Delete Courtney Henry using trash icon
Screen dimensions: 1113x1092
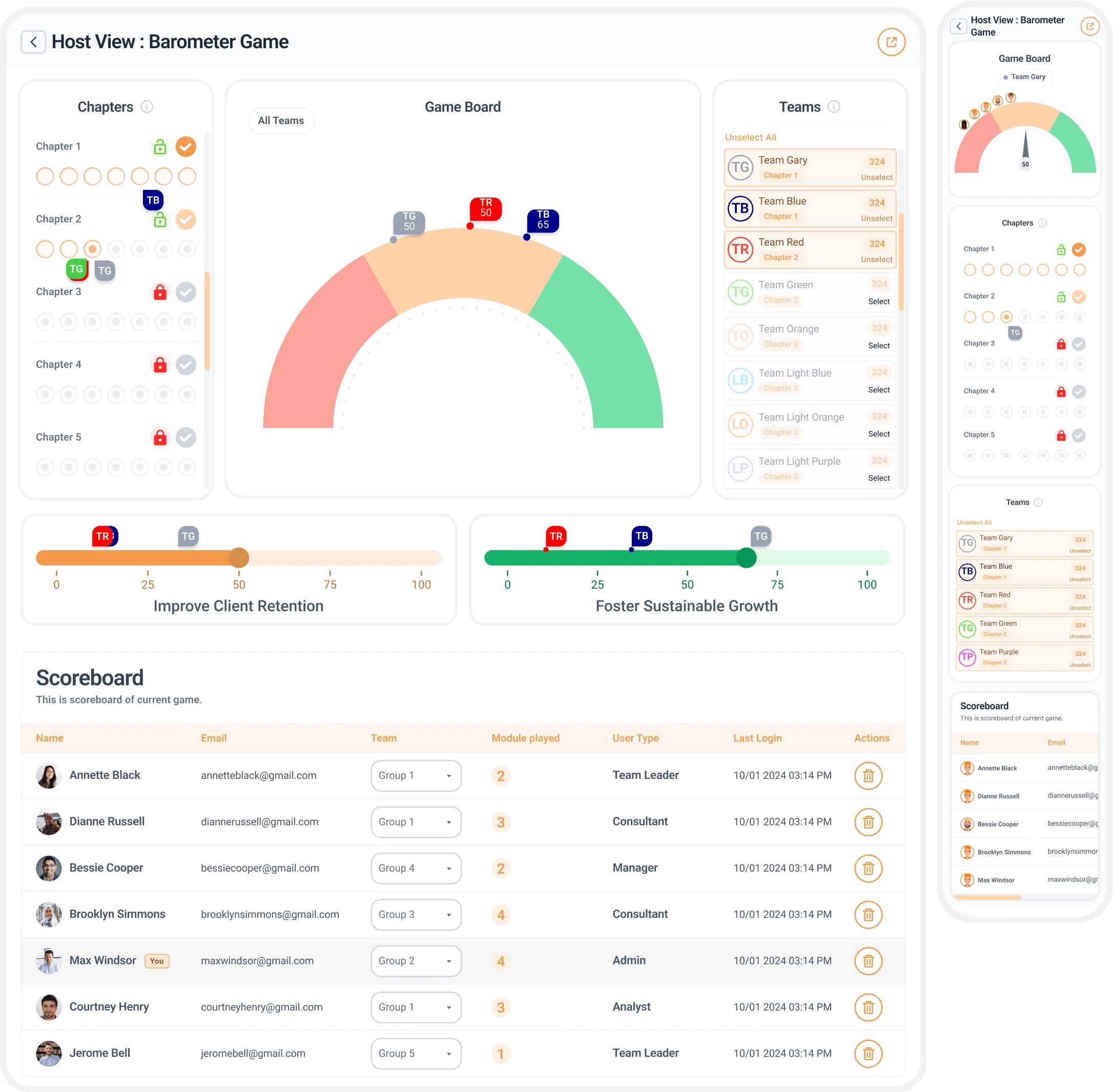coord(868,1007)
